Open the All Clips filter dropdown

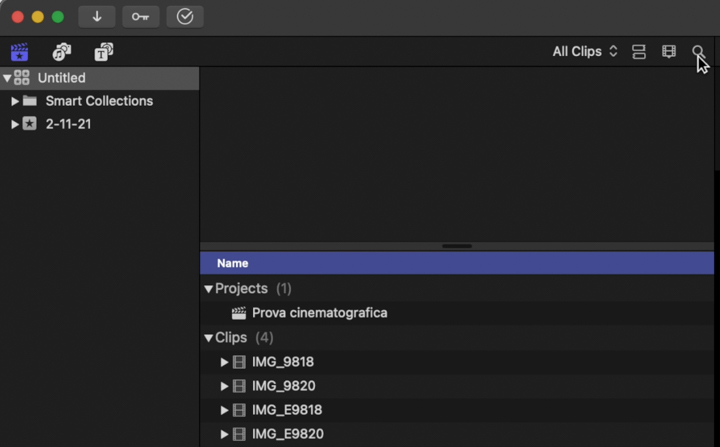(585, 51)
